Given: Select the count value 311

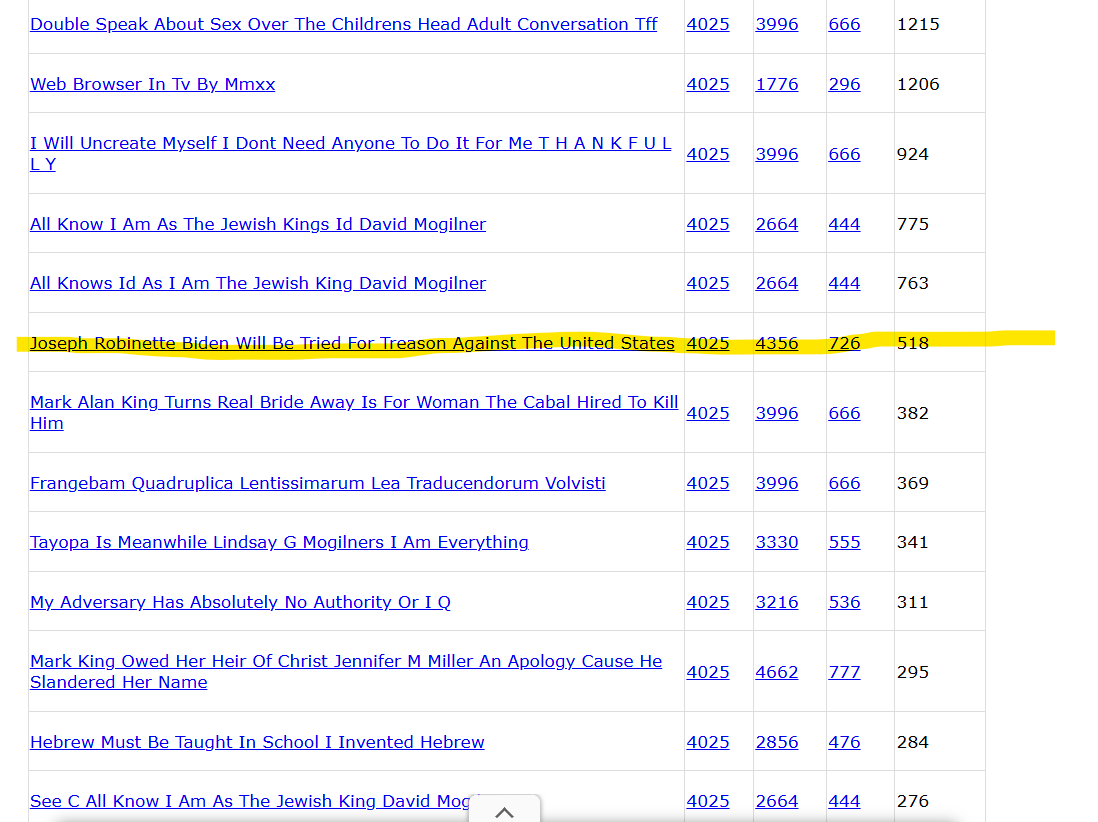Looking at the screenshot, I should [912, 602].
